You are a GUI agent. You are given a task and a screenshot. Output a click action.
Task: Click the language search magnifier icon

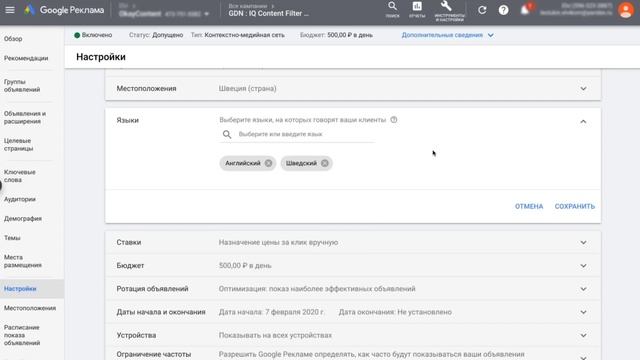[x=227, y=134]
